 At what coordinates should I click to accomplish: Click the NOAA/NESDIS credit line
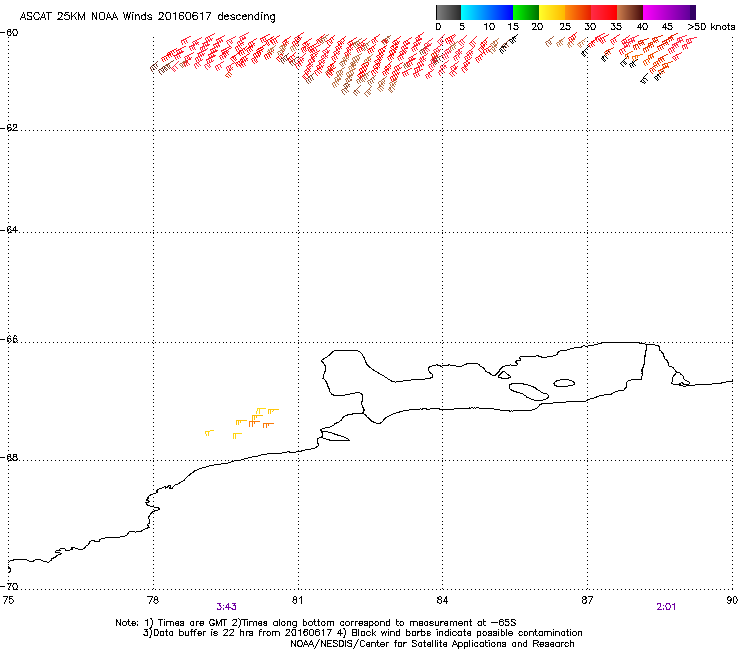(x=432, y=644)
